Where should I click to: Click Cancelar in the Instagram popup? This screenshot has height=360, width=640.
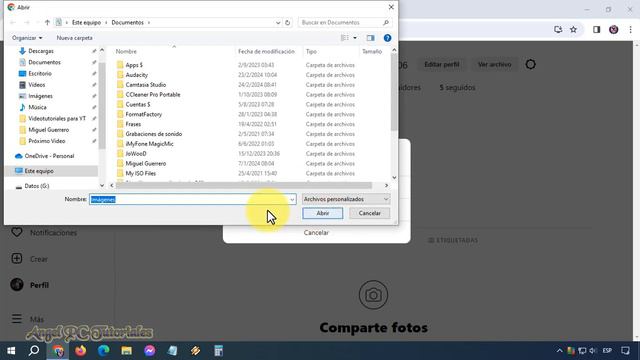(316, 233)
